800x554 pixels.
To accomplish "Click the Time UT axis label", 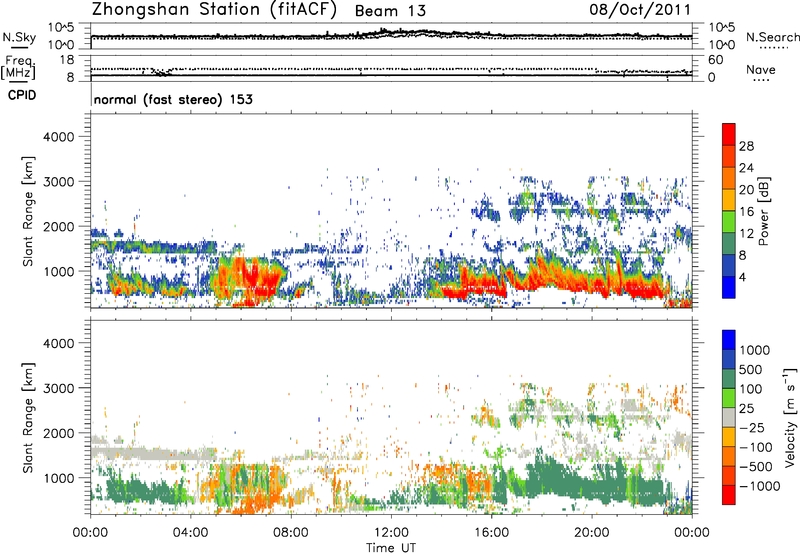I will tap(391, 548).
